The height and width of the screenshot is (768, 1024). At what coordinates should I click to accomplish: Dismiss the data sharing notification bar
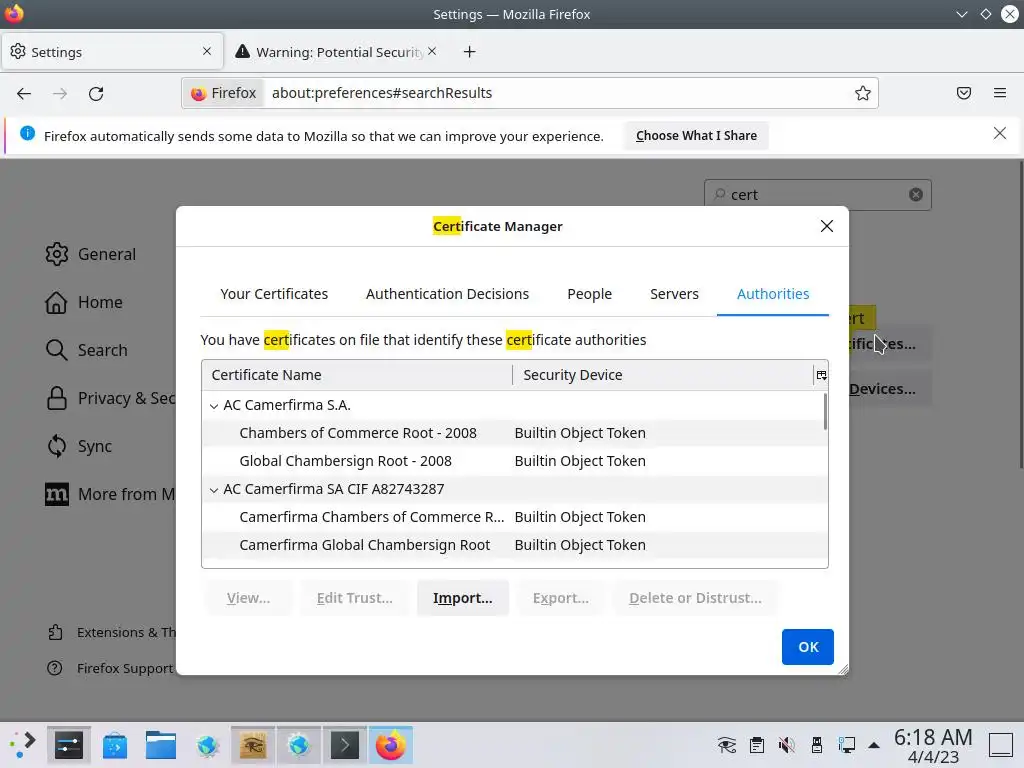coord(999,133)
